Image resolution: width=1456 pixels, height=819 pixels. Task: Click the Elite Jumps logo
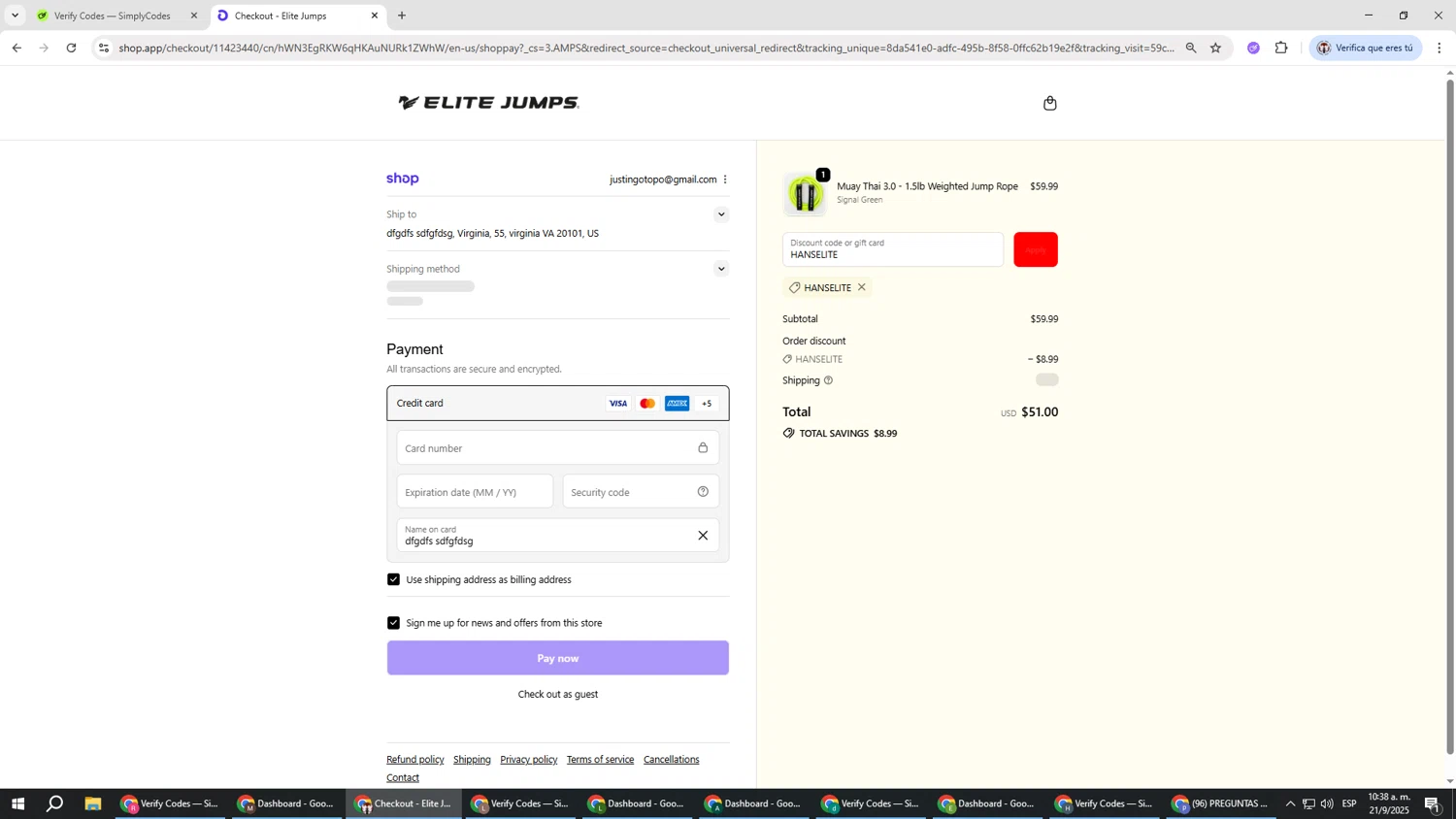pos(488,103)
